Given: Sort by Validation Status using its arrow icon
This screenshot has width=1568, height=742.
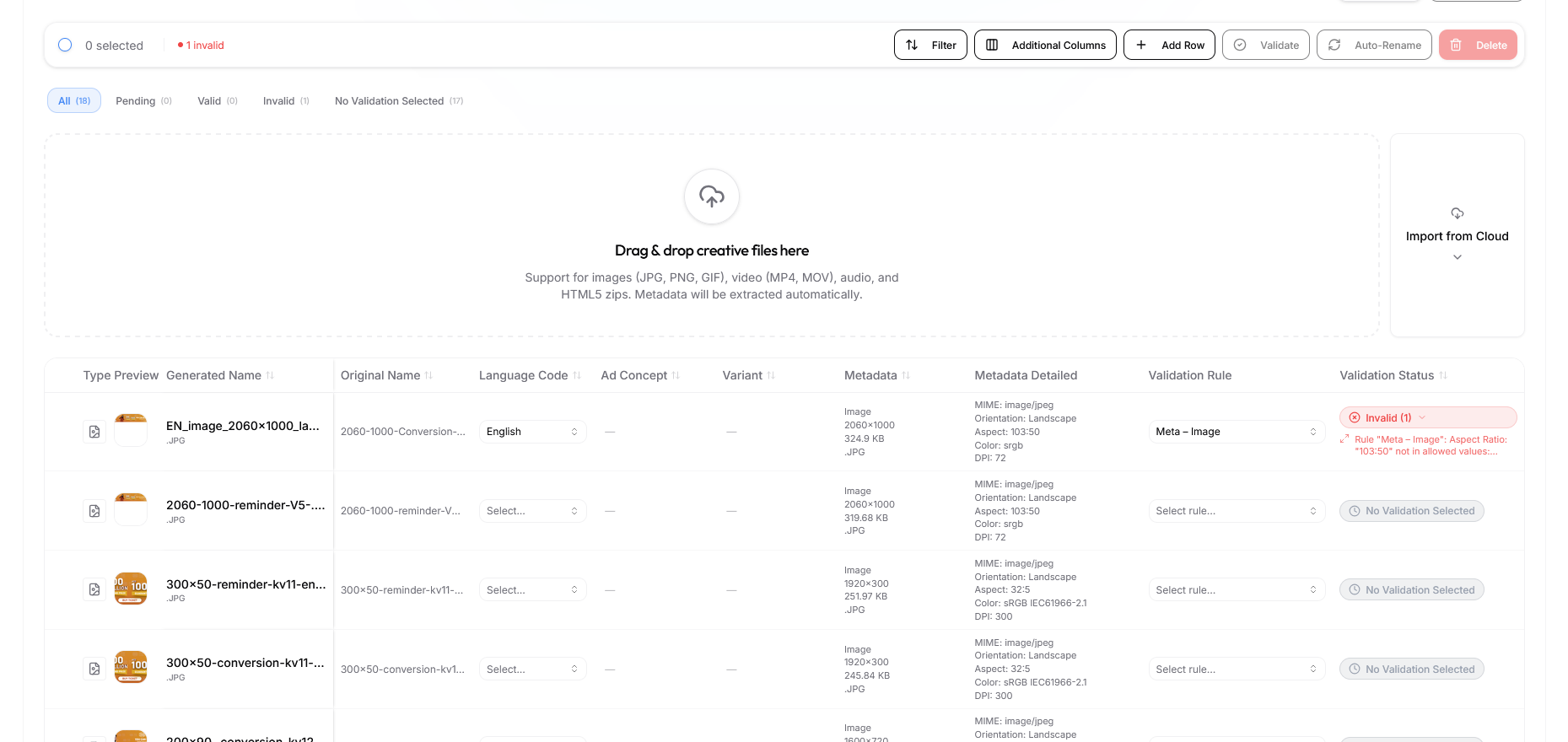Looking at the screenshot, I should (1443, 375).
